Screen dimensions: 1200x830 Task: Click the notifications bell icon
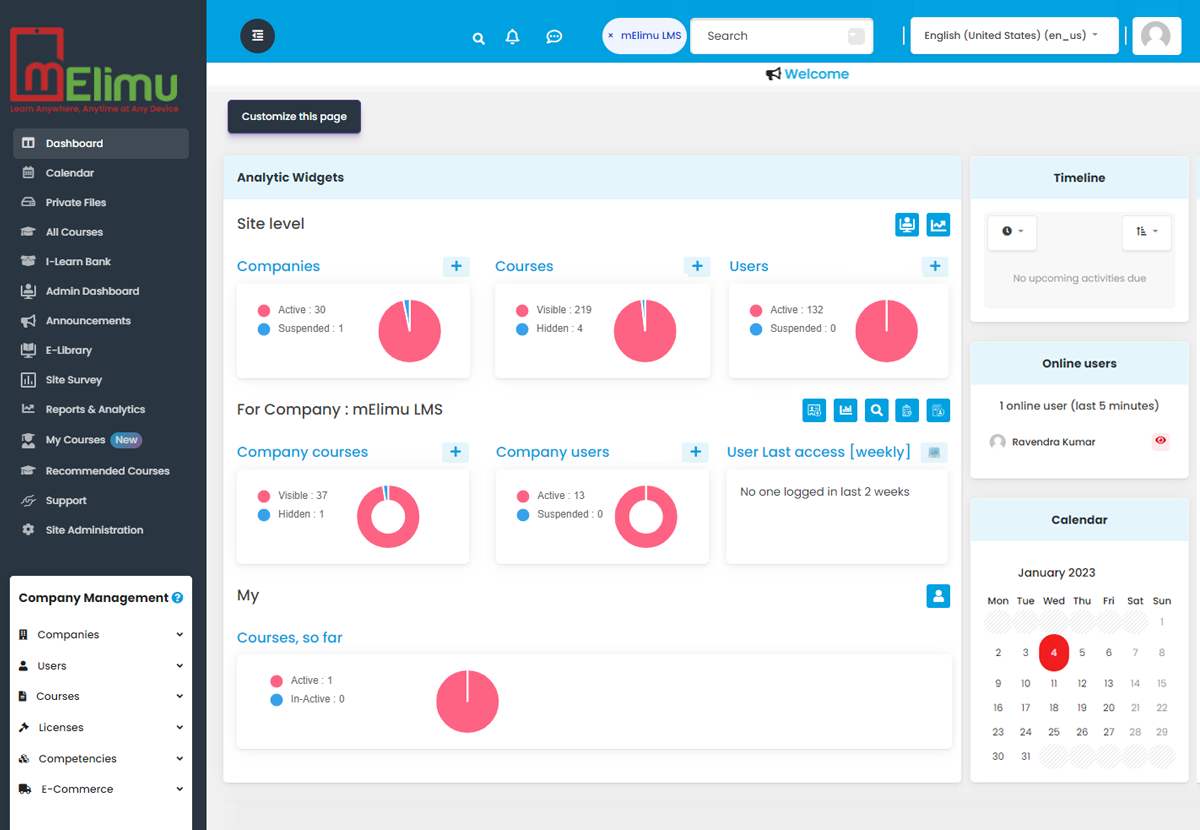point(513,37)
